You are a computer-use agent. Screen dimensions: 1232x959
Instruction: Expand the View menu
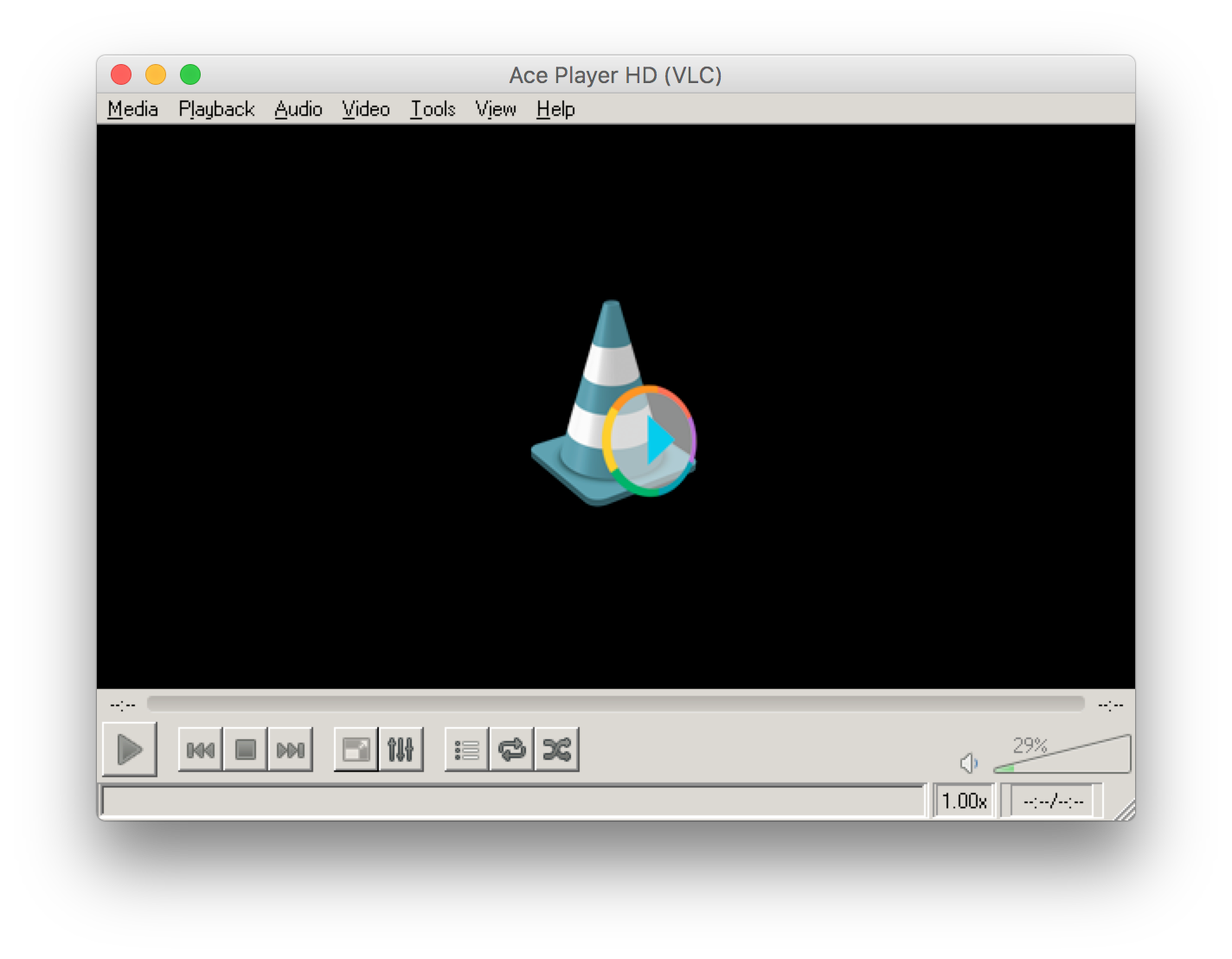496,109
